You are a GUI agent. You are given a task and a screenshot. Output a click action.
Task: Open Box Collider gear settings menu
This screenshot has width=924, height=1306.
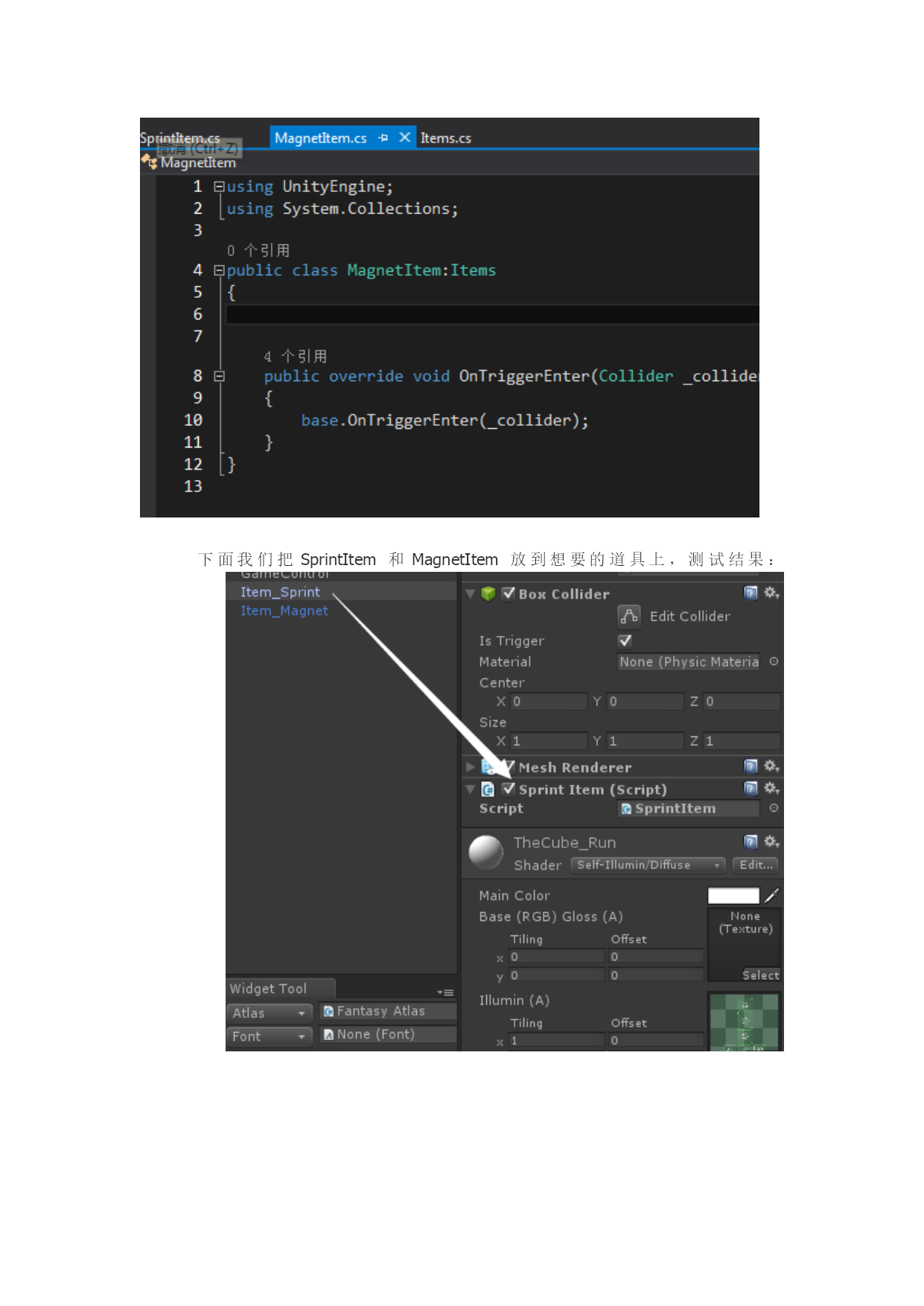tap(771, 593)
